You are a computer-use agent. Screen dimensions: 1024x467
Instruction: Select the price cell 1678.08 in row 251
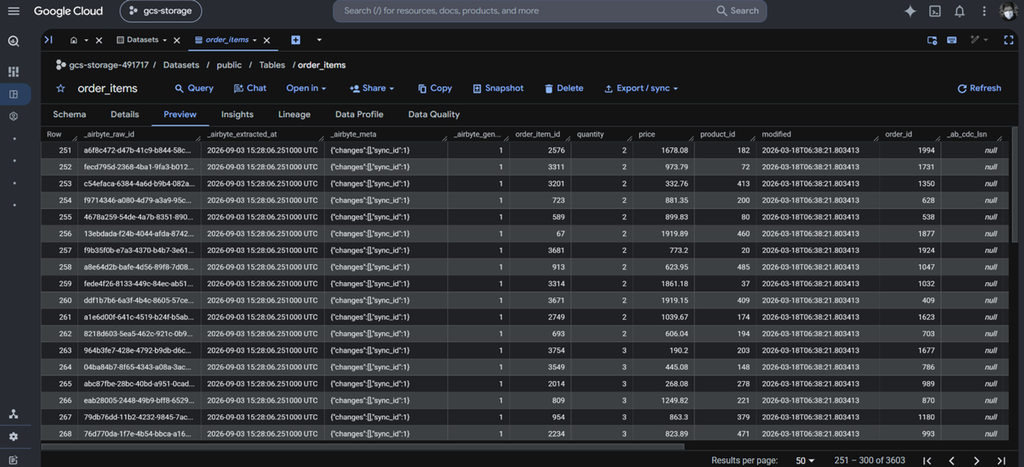click(x=663, y=150)
